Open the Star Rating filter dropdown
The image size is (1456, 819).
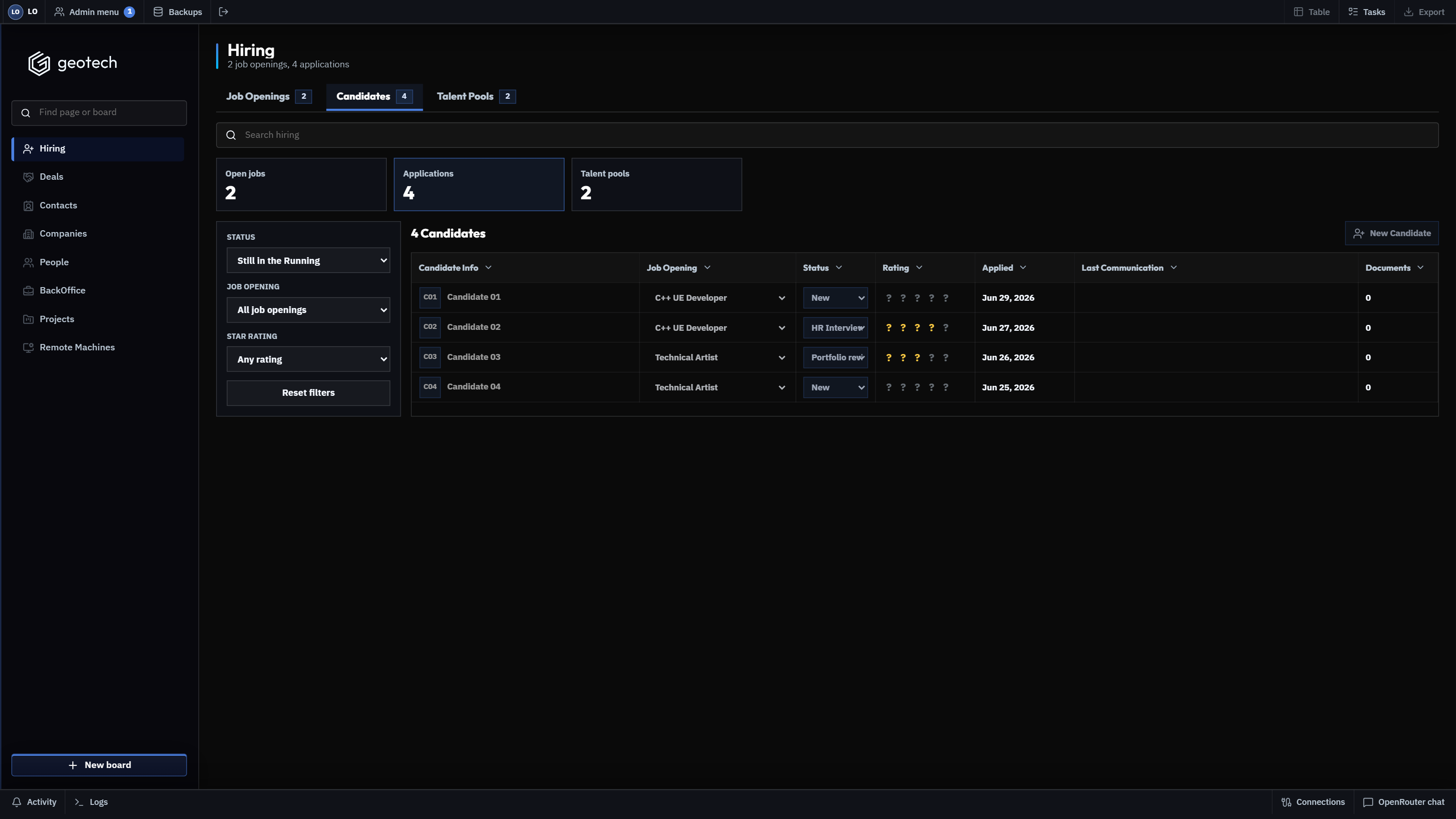point(308,359)
